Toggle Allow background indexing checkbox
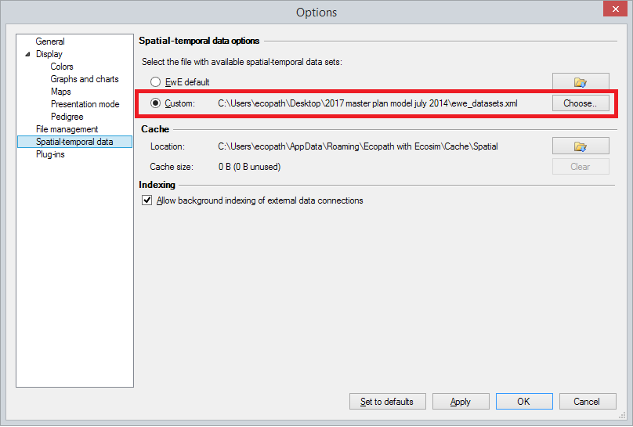This screenshot has width=633, height=427. [x=147, y=201]
